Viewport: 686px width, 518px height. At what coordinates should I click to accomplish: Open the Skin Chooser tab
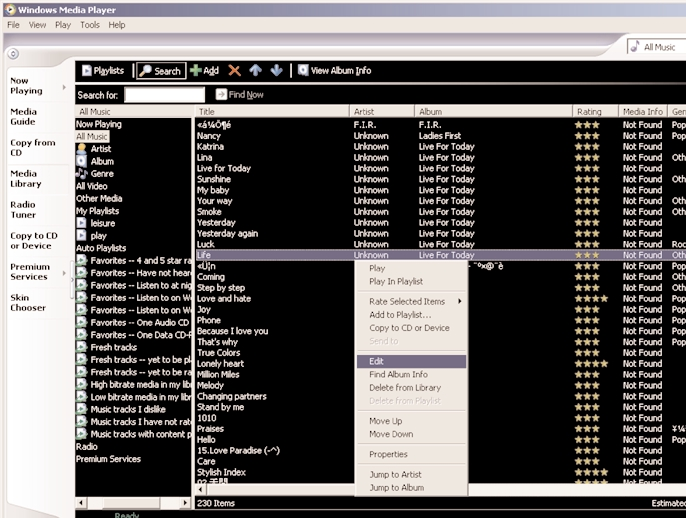(28, 302)
